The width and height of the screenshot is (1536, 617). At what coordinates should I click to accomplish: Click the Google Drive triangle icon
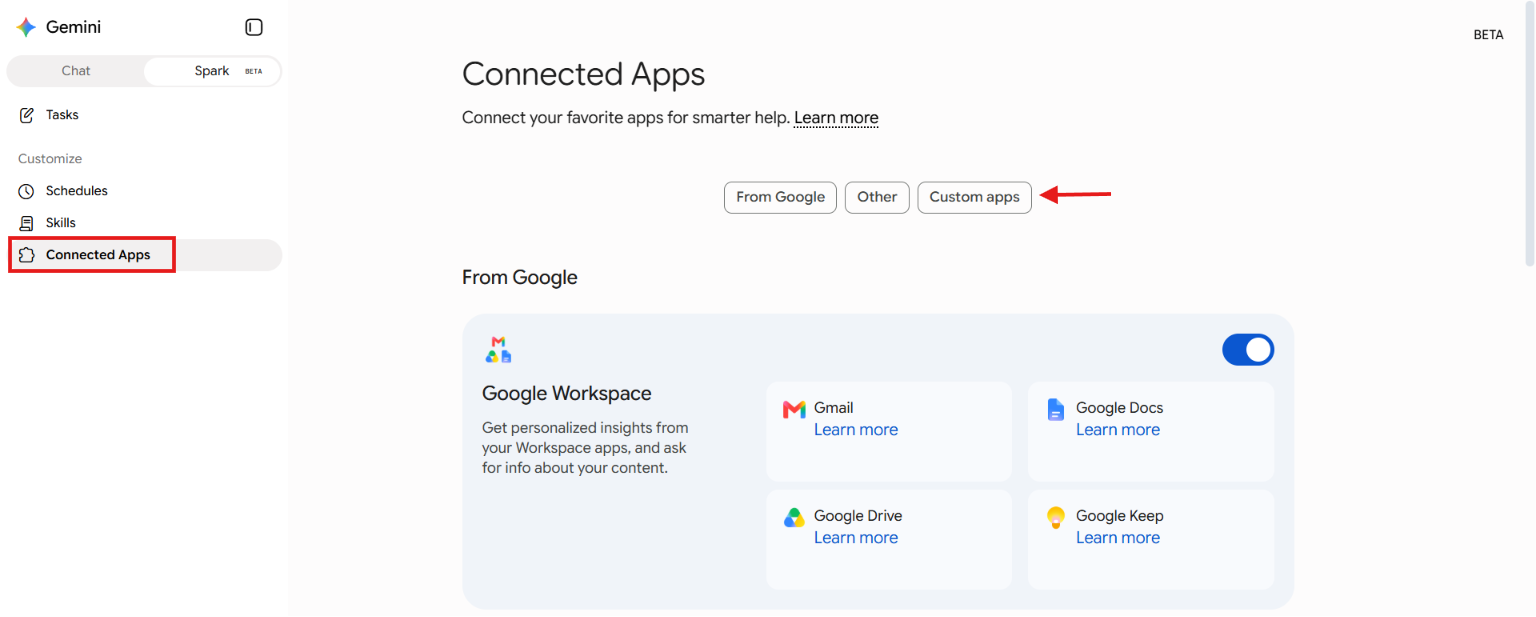[x=794, y=517]
